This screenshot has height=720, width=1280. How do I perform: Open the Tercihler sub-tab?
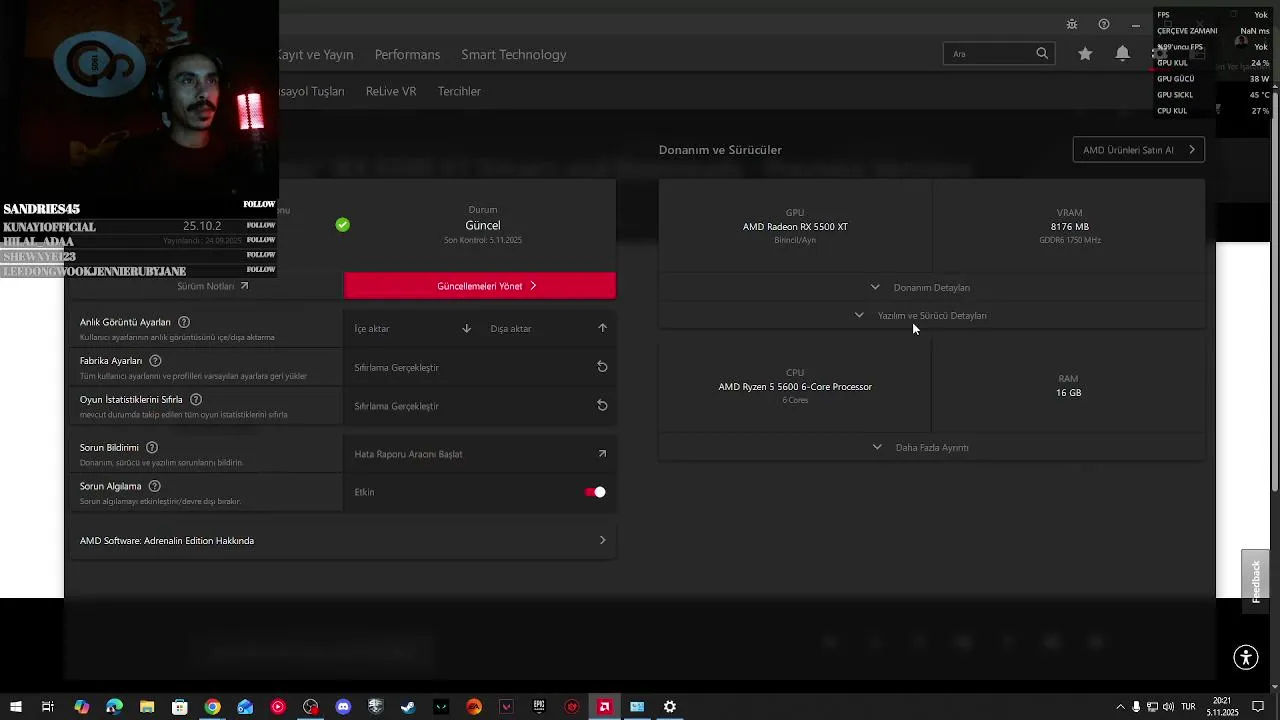pyautogui.click(x=459, y=91)
